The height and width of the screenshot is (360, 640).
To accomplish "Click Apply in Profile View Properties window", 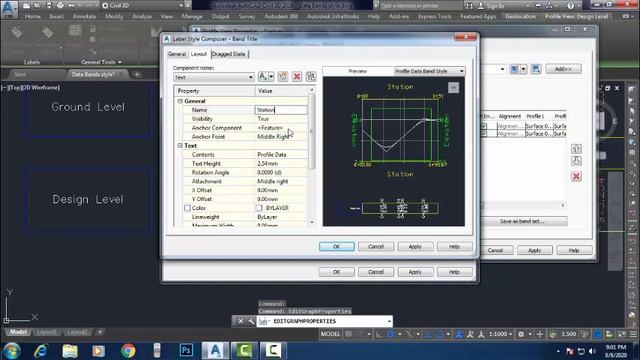I will (x=535, y=250).
